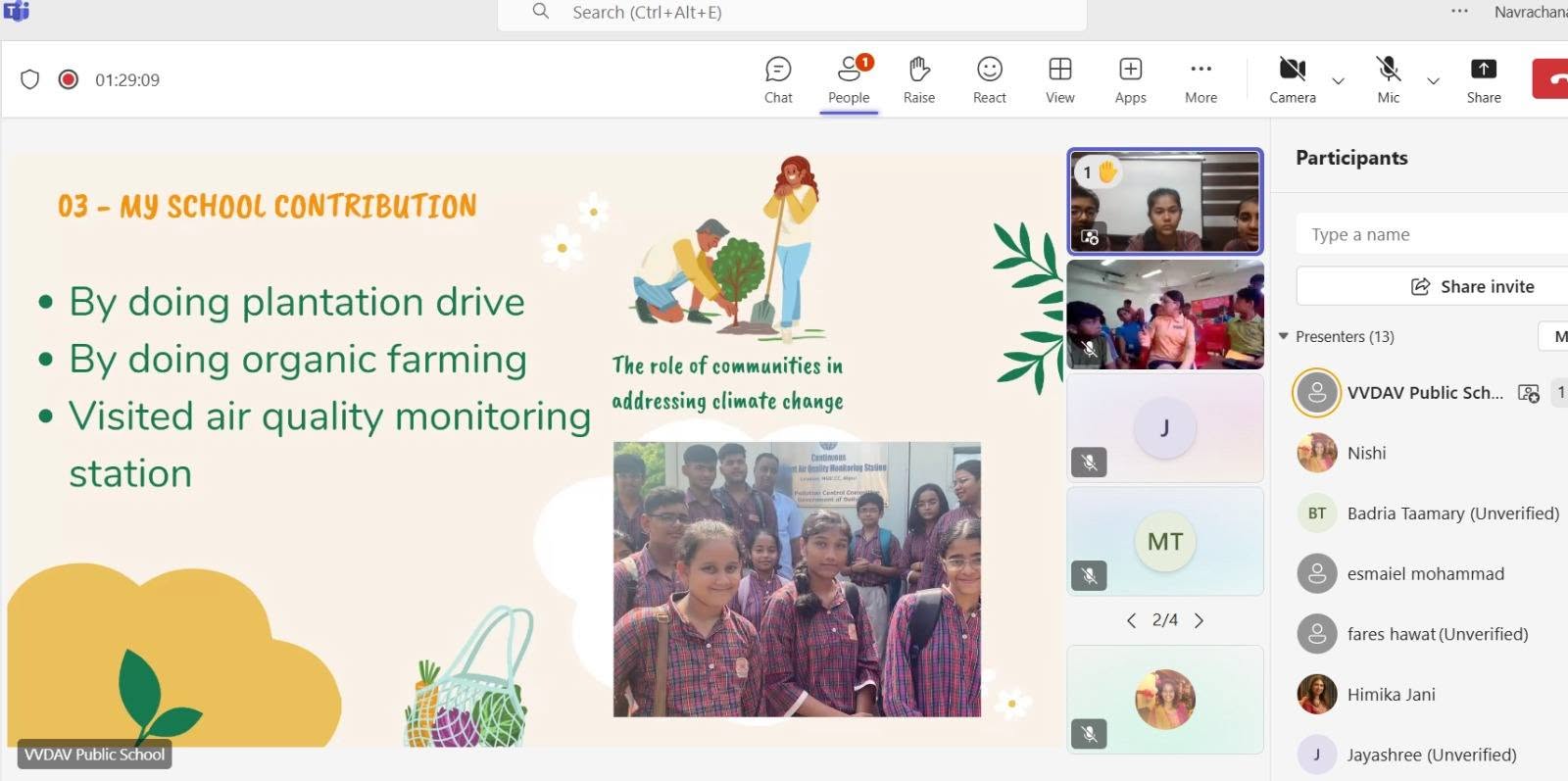Viewport: 1568px width, 781px height.
Task: Select Jayashree in the participants list
Action: coord(1431,755)
